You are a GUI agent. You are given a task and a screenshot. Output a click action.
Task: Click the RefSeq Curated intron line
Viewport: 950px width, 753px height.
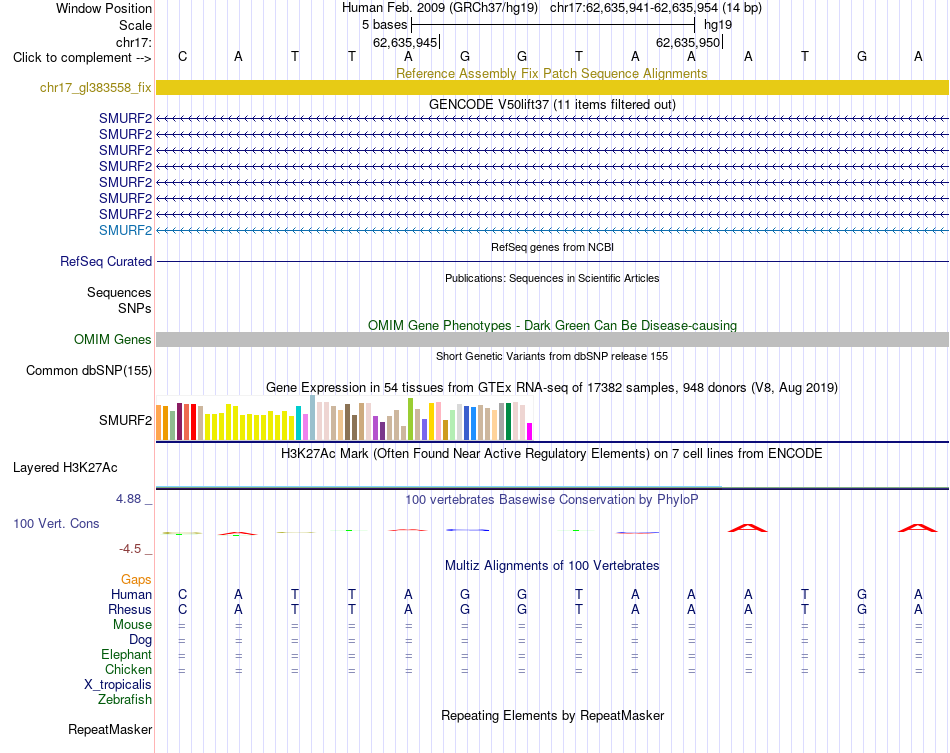pyautogui.click(x=552, y=261)
